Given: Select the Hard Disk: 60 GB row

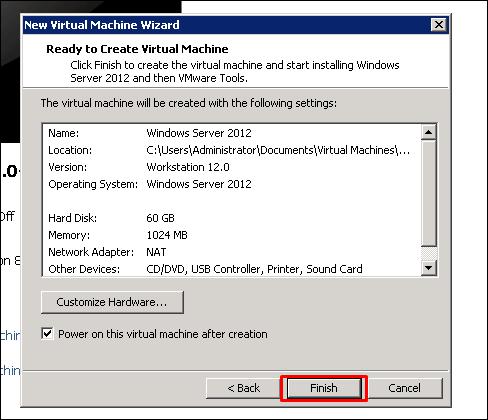Looking at the screenshot, I should [x=231, y=218].
